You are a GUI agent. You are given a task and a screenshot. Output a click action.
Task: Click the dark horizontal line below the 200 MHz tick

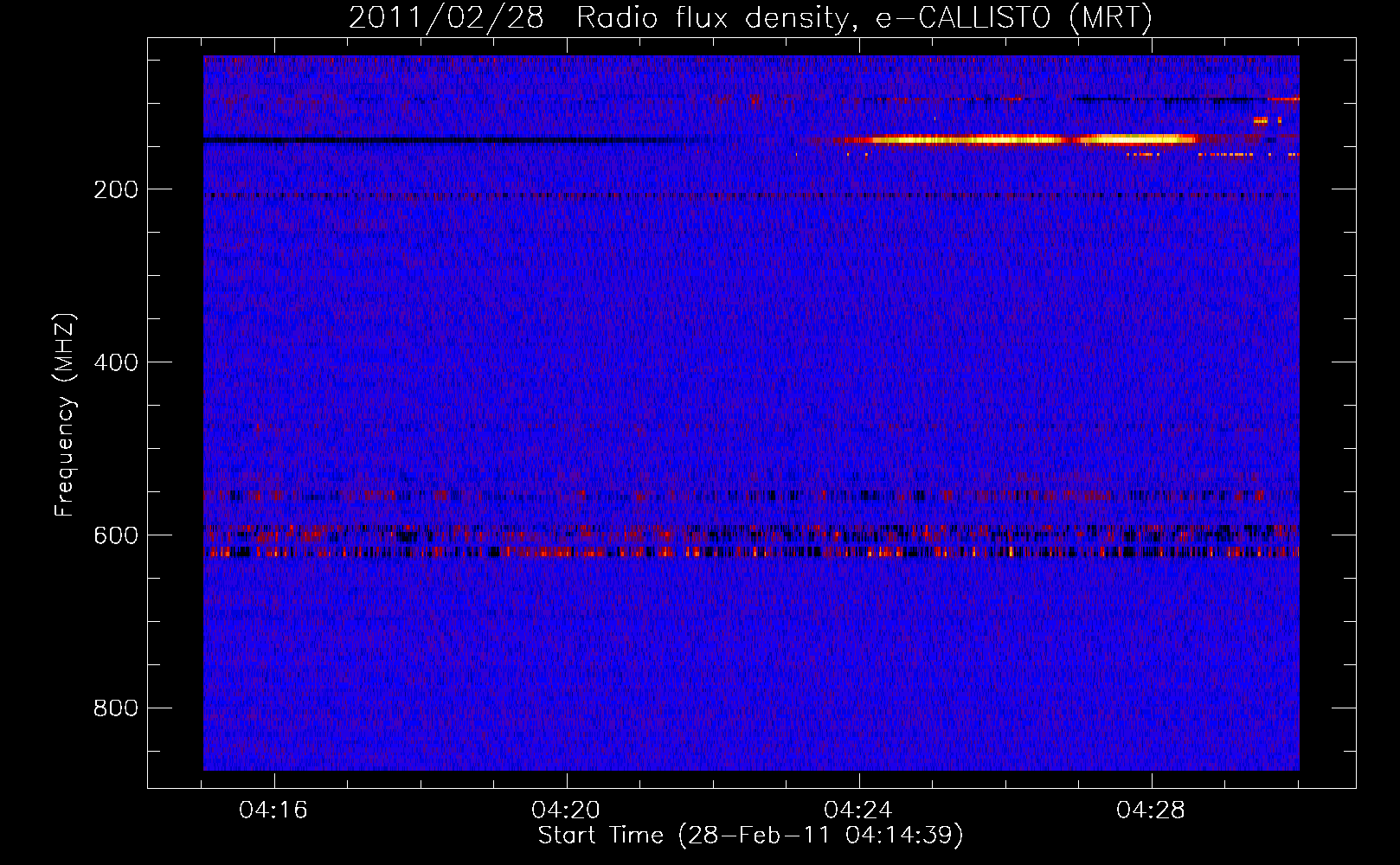click(x=751, y=195)
